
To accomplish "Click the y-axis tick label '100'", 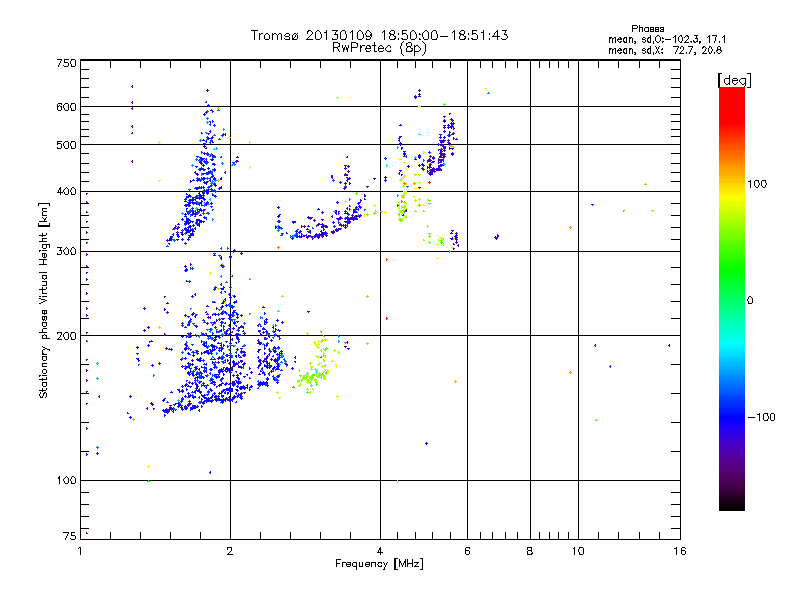I will point(66,481).
